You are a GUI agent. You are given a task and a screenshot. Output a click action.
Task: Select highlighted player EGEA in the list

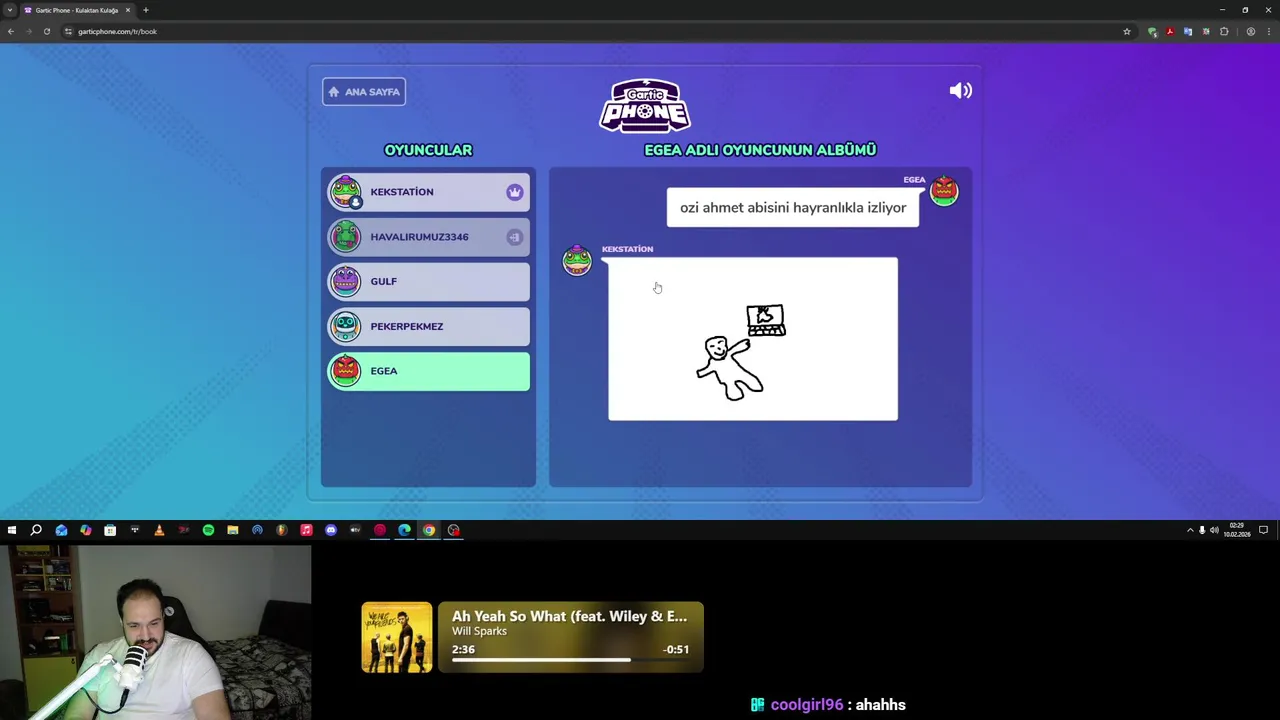428,371
